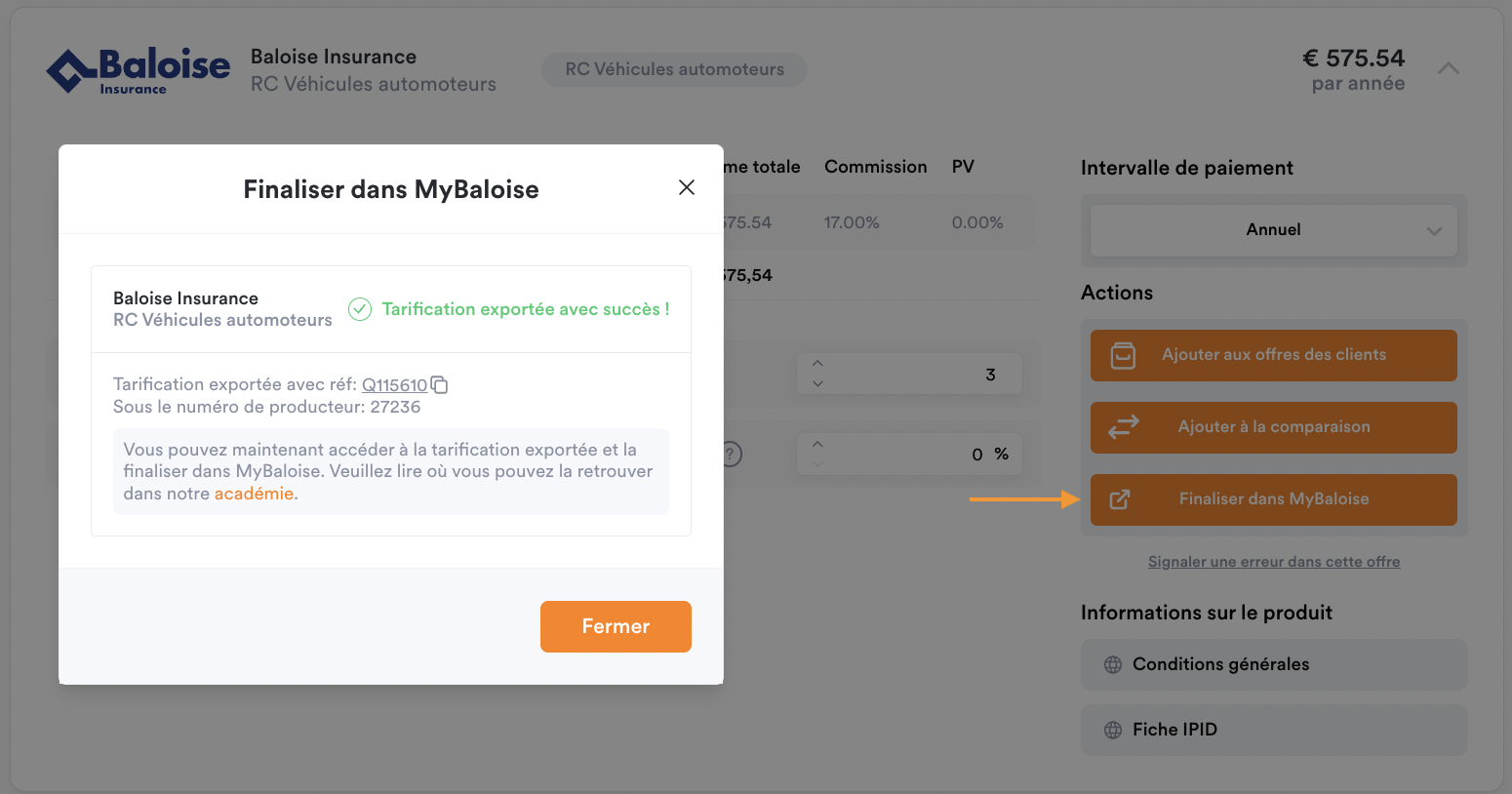Click the 17.00% commission value

(x=852, y=222)
